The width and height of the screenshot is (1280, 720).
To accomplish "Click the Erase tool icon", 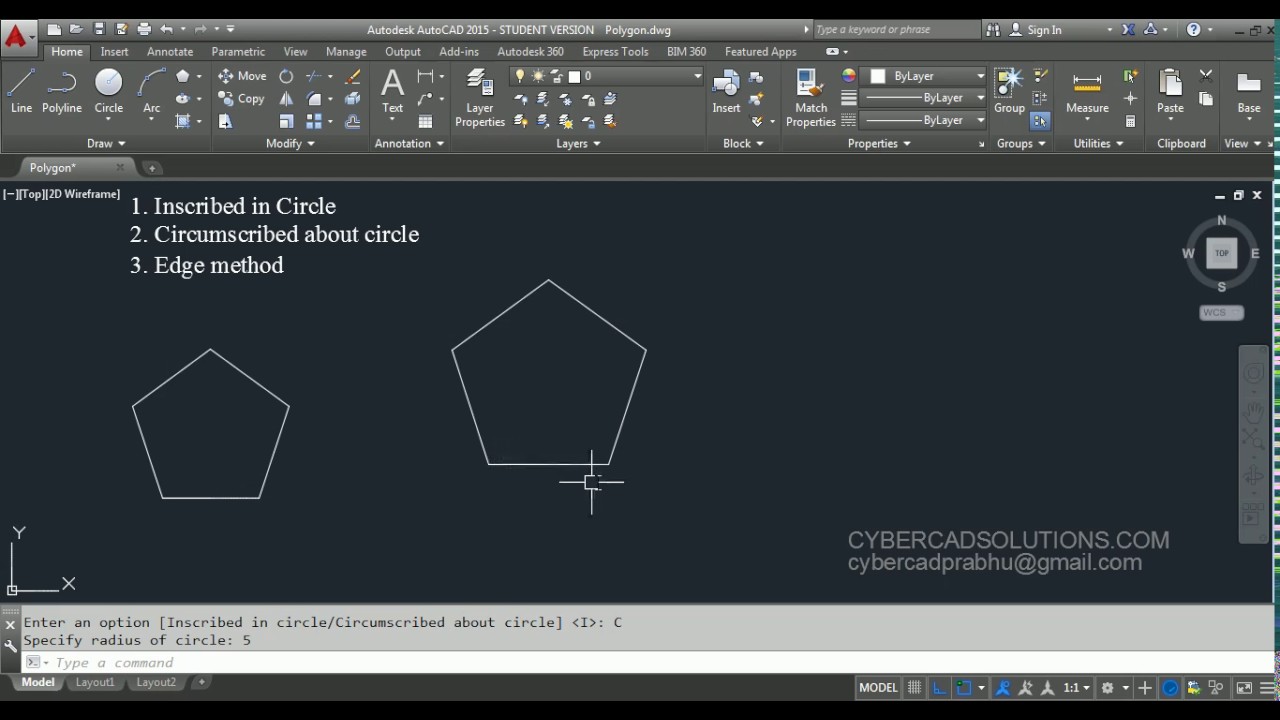I will click(352, 76).
